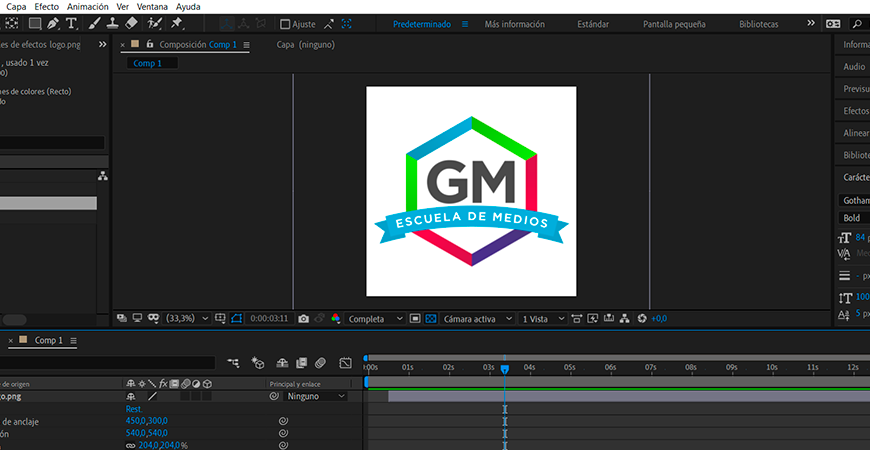Enable frame blending for all layers
The image size is (870, 450).
click(301, 363)
